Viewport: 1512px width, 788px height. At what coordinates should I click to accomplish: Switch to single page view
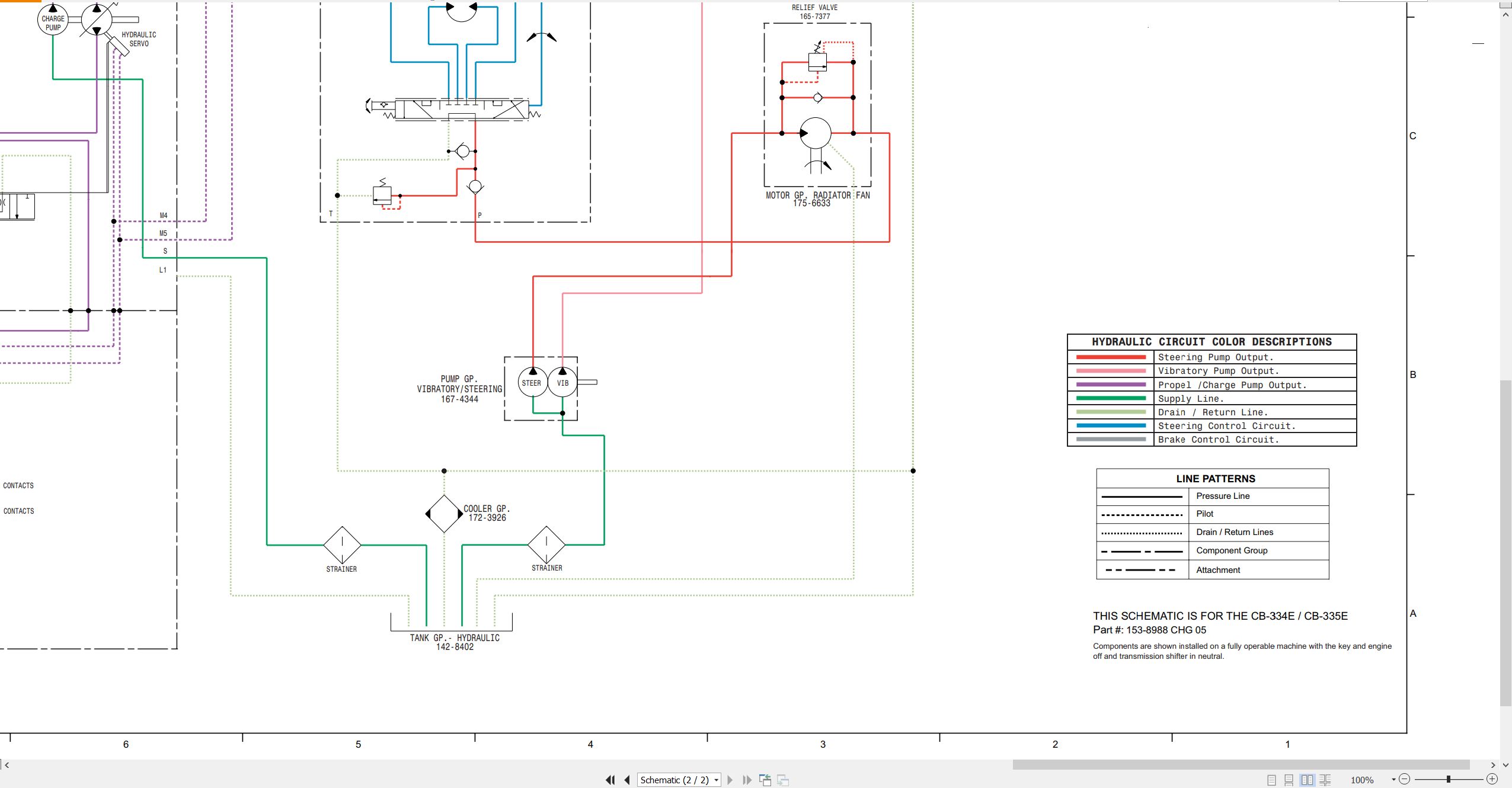pyautogui.click(x=1271, y=780)
